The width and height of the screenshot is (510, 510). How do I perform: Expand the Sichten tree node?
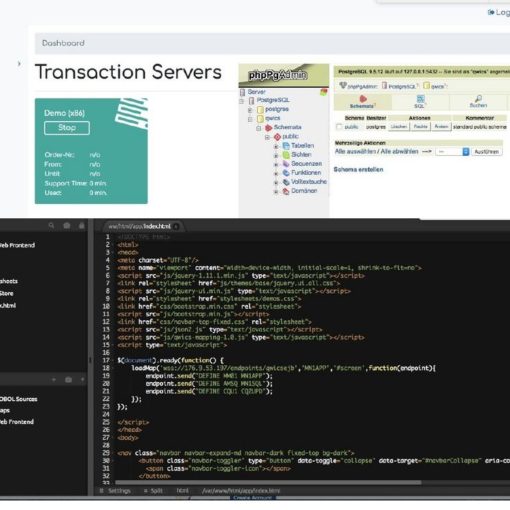click(276, 155)
